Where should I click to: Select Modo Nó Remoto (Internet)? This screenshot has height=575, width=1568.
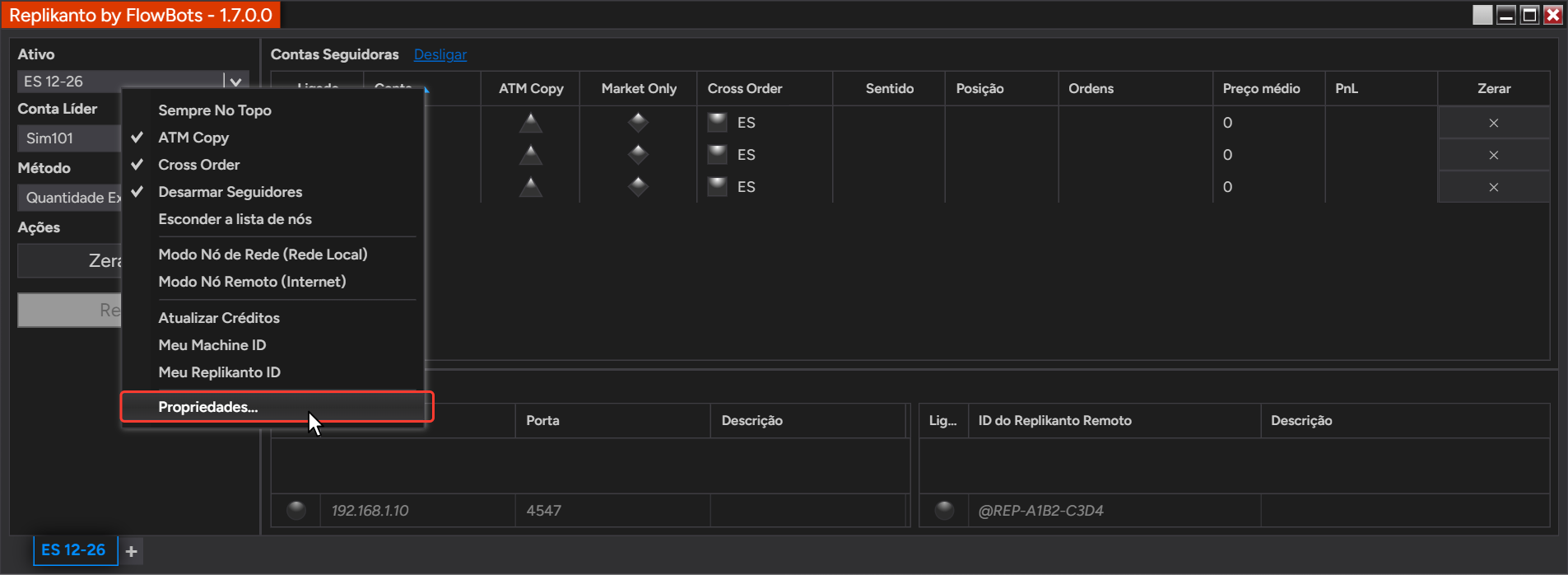(272, 282)
